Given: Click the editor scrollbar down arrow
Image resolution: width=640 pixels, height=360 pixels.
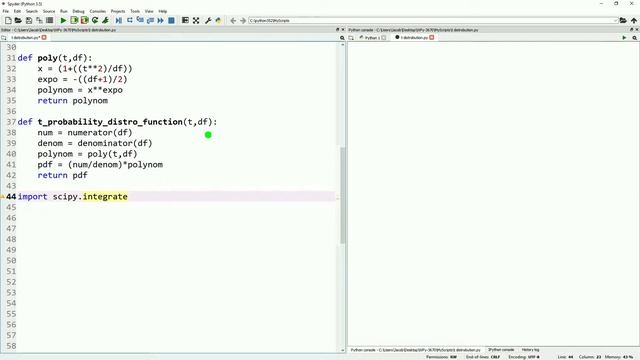Looking at the screenshot, I should [342, 350].
